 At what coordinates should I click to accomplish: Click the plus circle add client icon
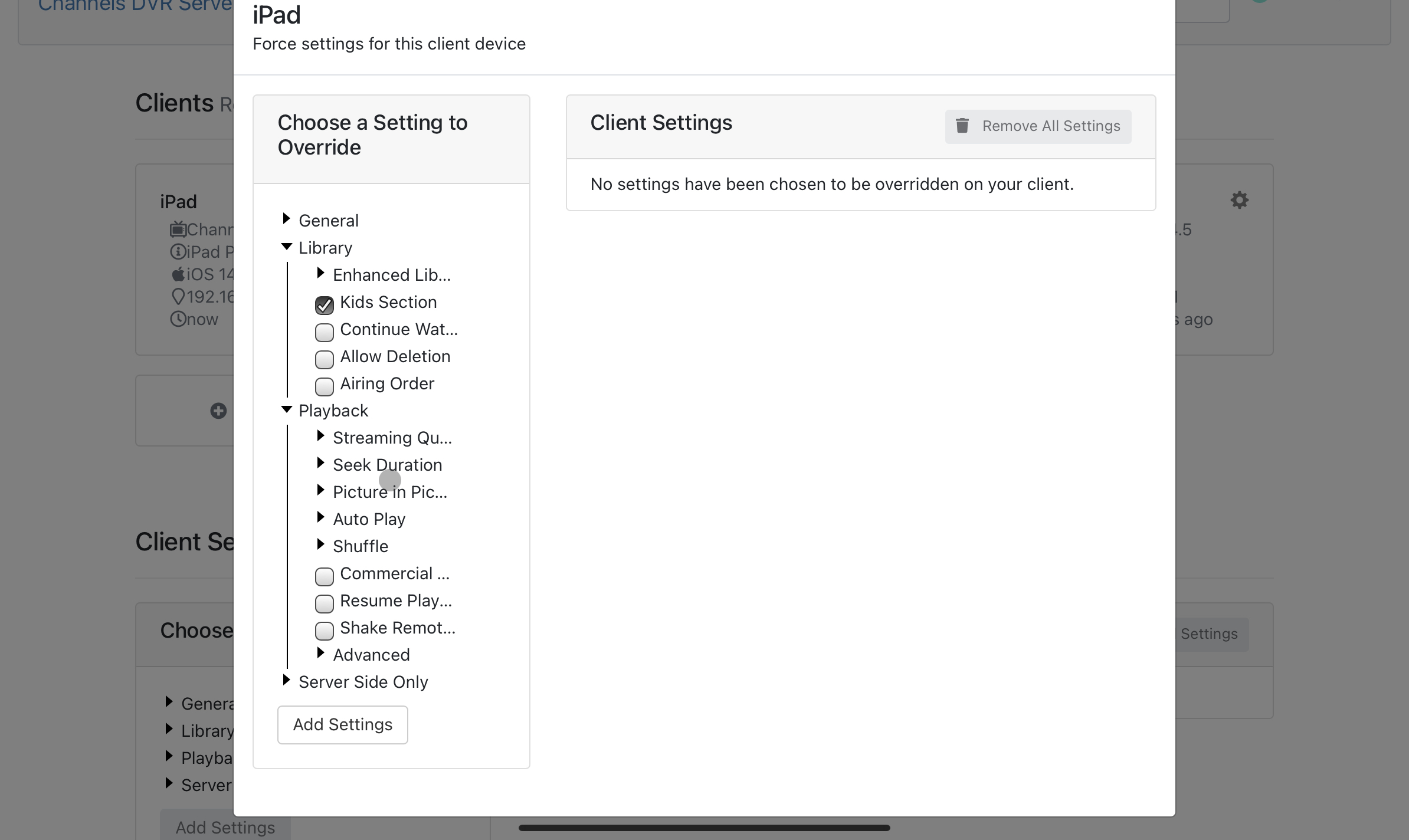point(218,411)
